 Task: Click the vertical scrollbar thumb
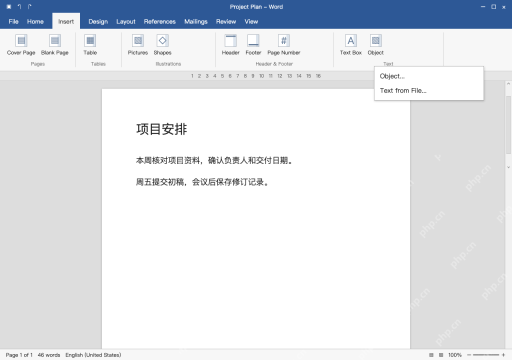(x=508, y=125)
